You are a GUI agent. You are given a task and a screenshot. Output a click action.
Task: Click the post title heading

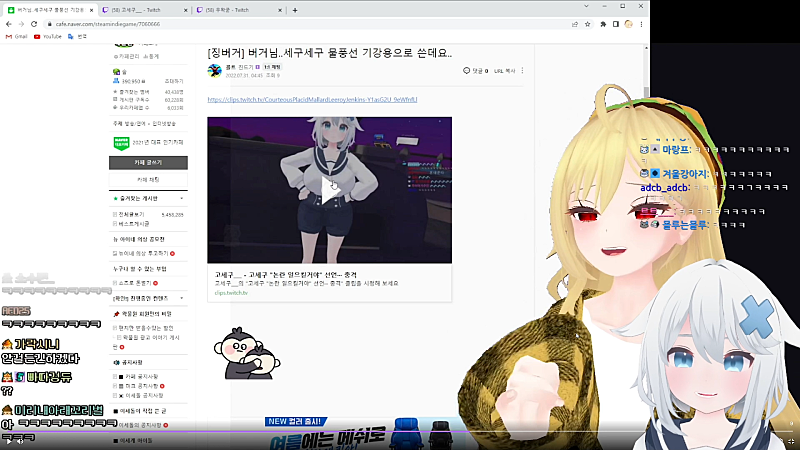click(x=330, y=53)
